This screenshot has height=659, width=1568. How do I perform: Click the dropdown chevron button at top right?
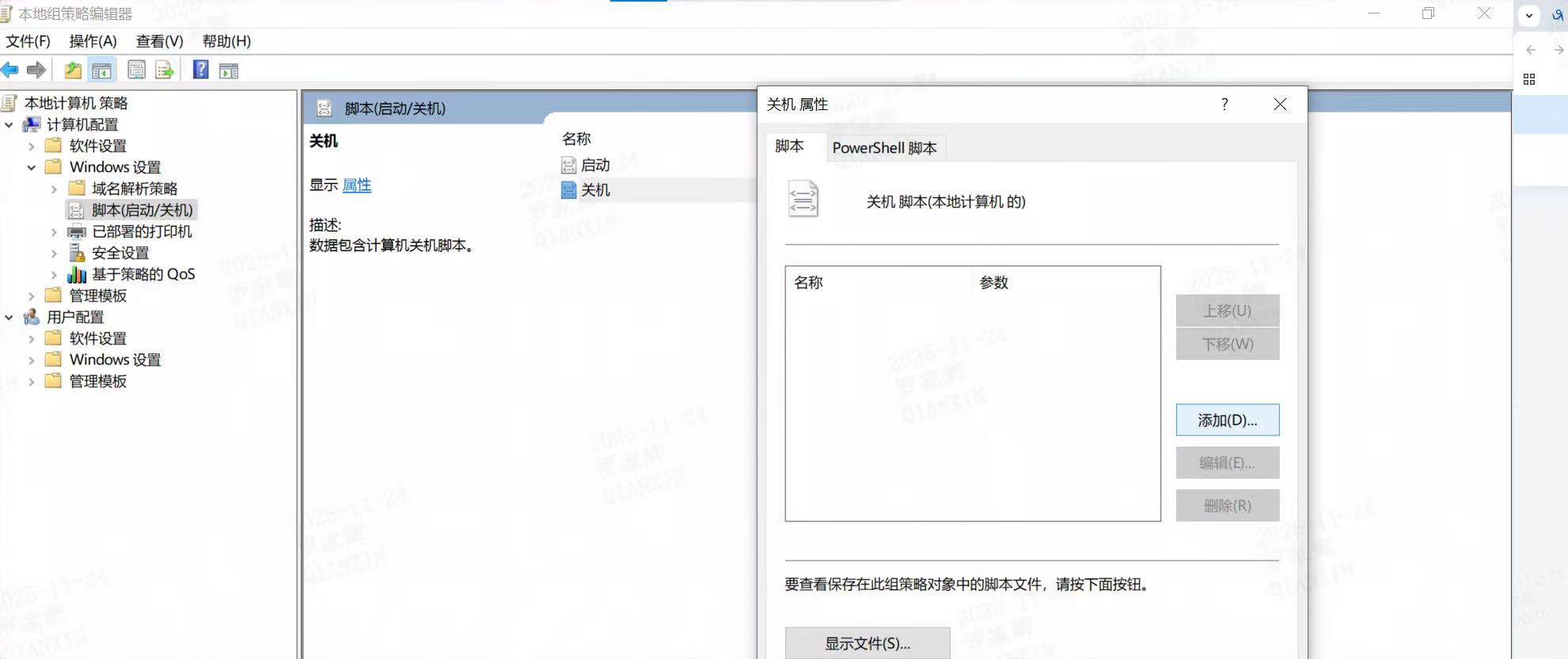pos(1529,15)
